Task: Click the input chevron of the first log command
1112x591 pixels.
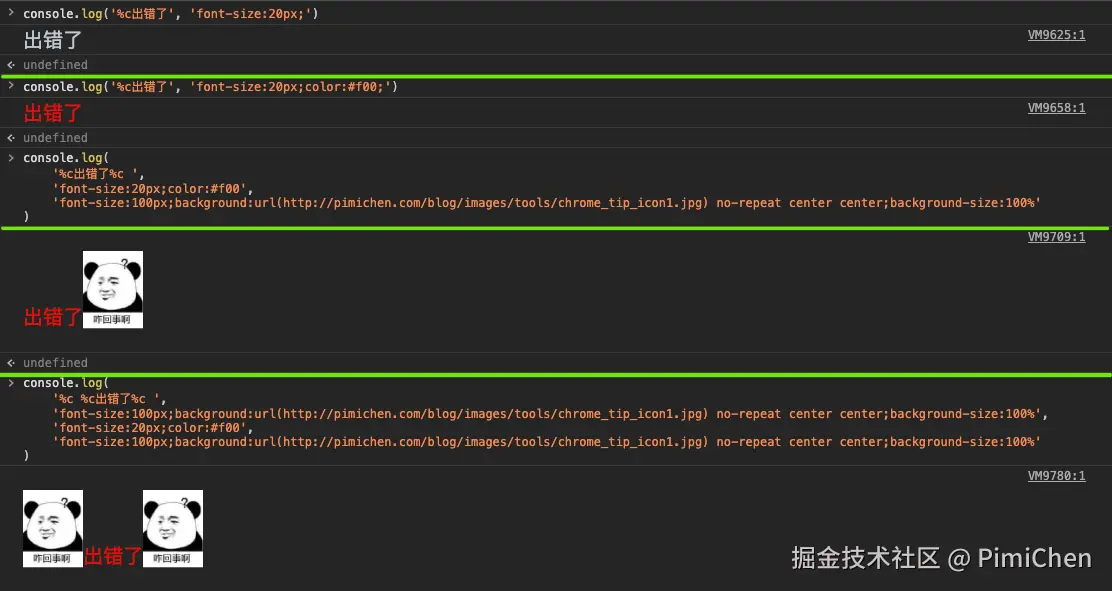Action: 11,14
